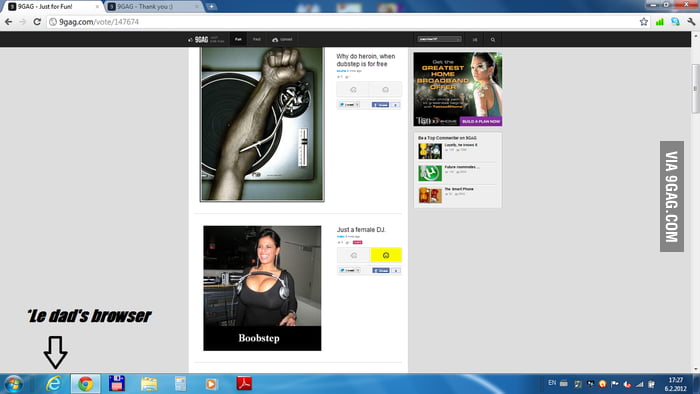Open the turntable fist post image

point(262,124)
